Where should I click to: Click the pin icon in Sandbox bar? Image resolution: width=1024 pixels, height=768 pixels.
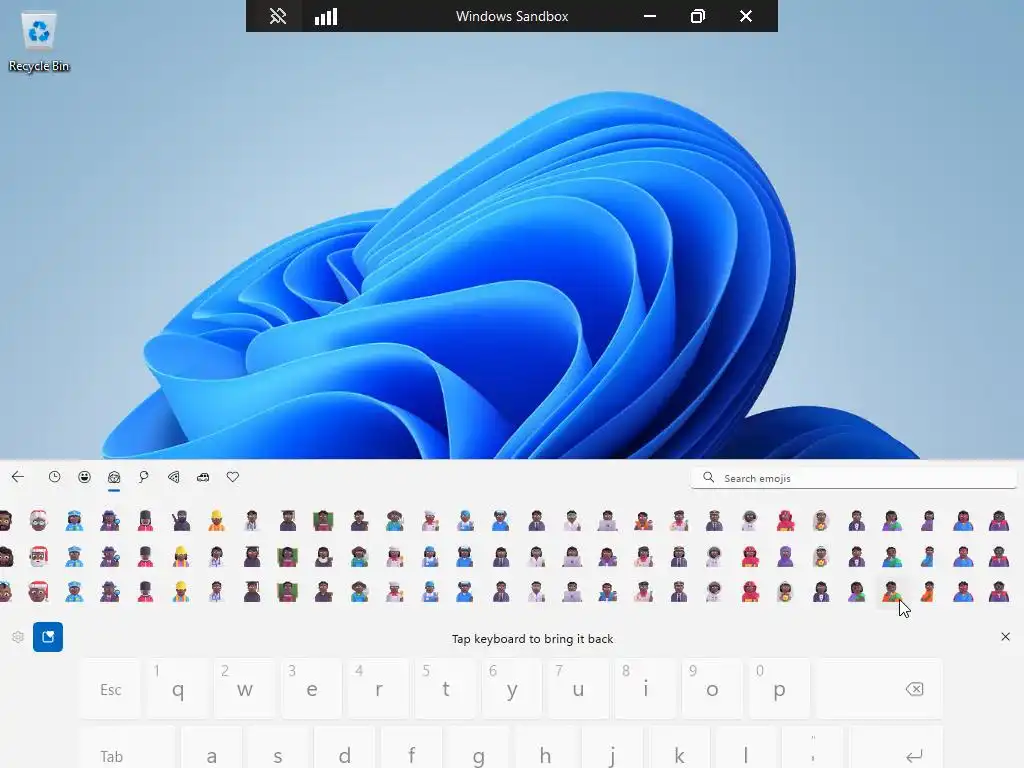278,16
